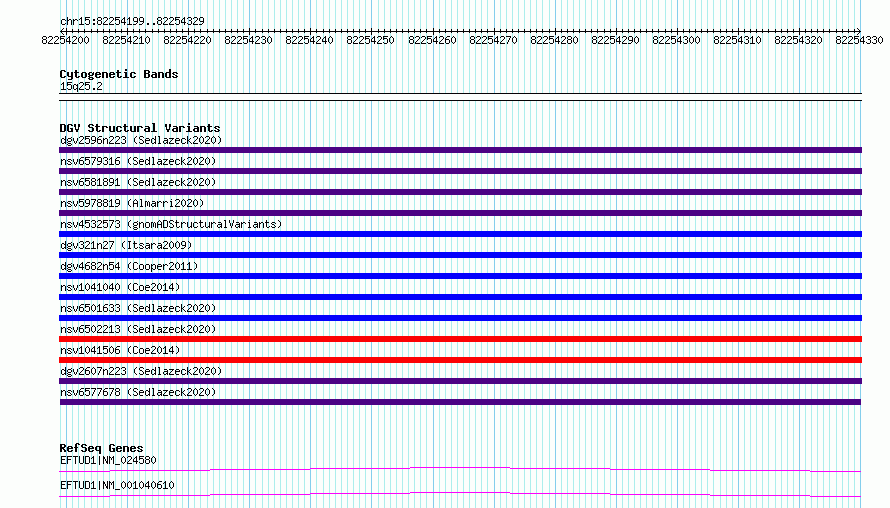Click ruler position 82254220
This screenshot has width=890, height=508.
click(x=187, y=40)
